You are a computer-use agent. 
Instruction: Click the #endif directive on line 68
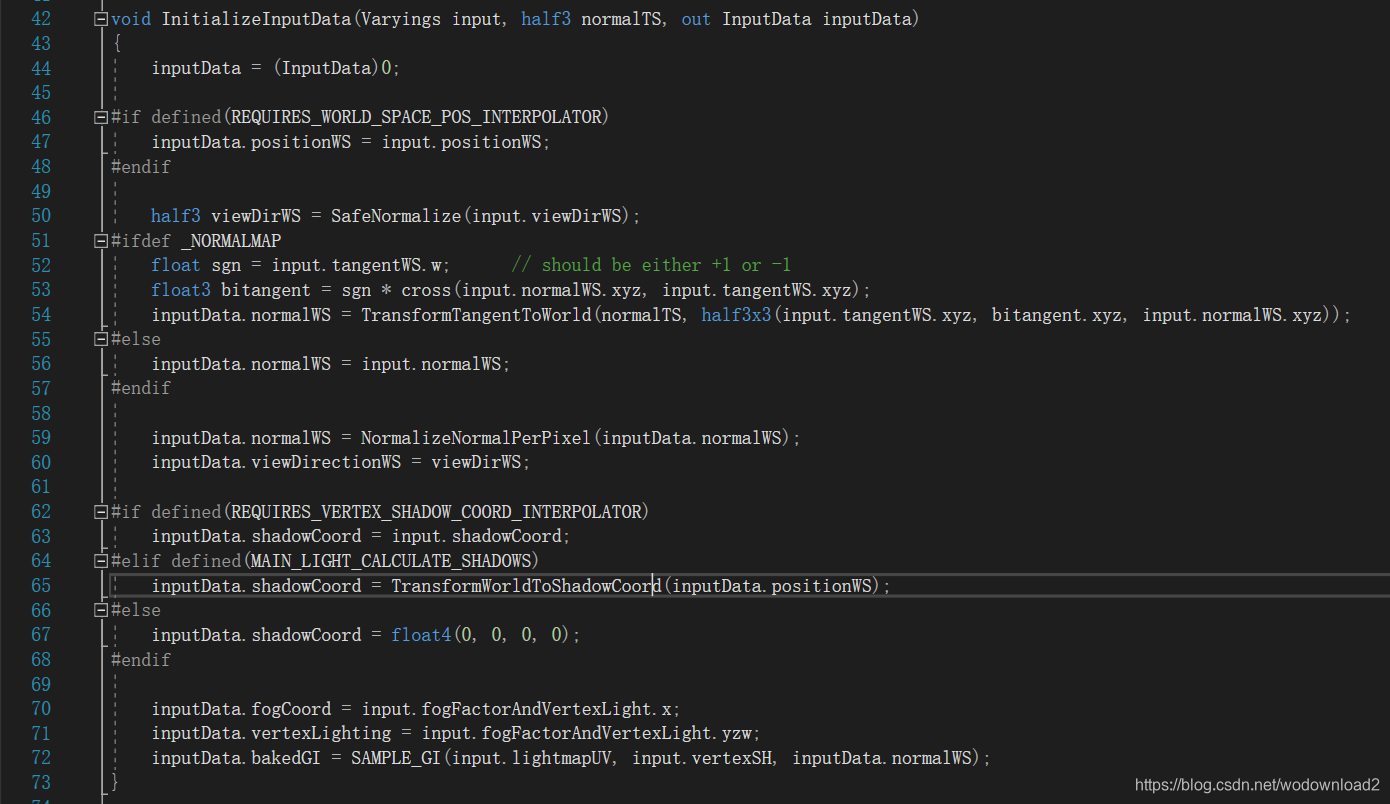click(141, 660)
